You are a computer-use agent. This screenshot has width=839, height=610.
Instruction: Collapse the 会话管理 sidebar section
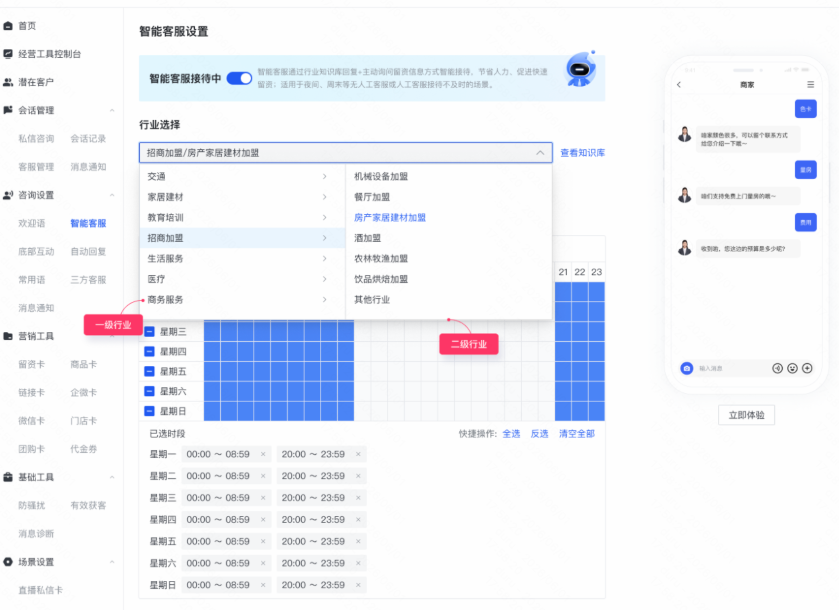(x=112, y=111)
